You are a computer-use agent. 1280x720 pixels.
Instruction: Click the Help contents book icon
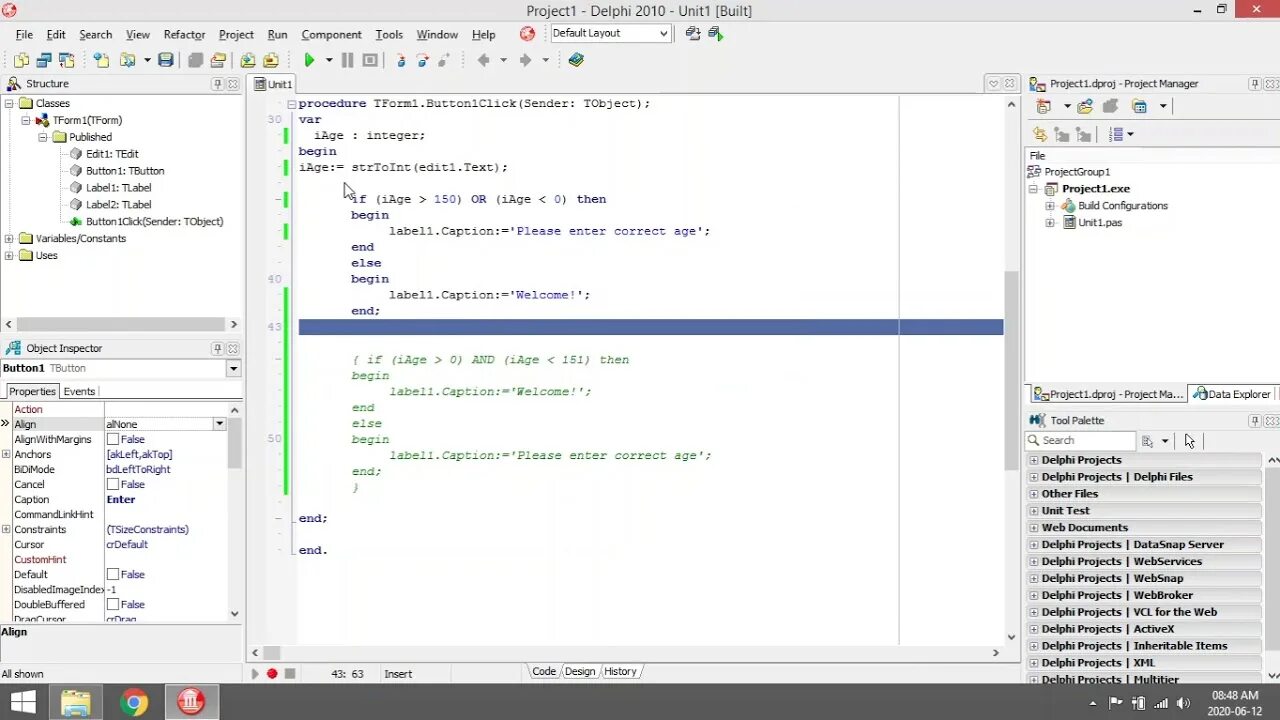point(576,60)
